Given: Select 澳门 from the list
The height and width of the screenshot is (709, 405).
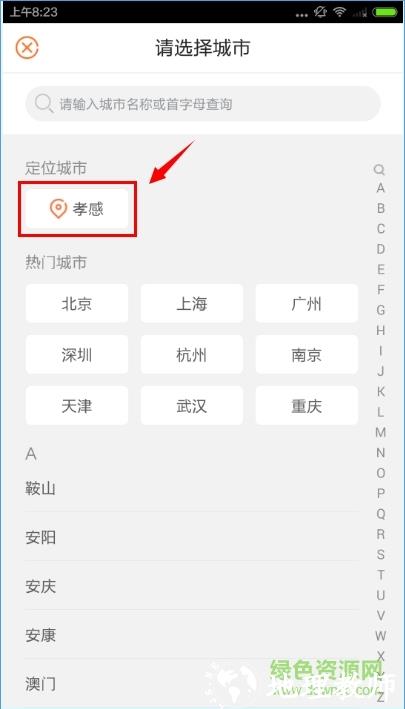Looking at the screenshot, I should (x=192, y=684).
